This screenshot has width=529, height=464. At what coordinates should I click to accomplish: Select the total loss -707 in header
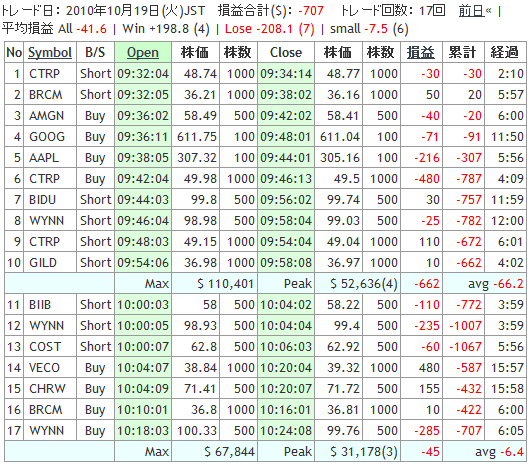tap(311, 11)
